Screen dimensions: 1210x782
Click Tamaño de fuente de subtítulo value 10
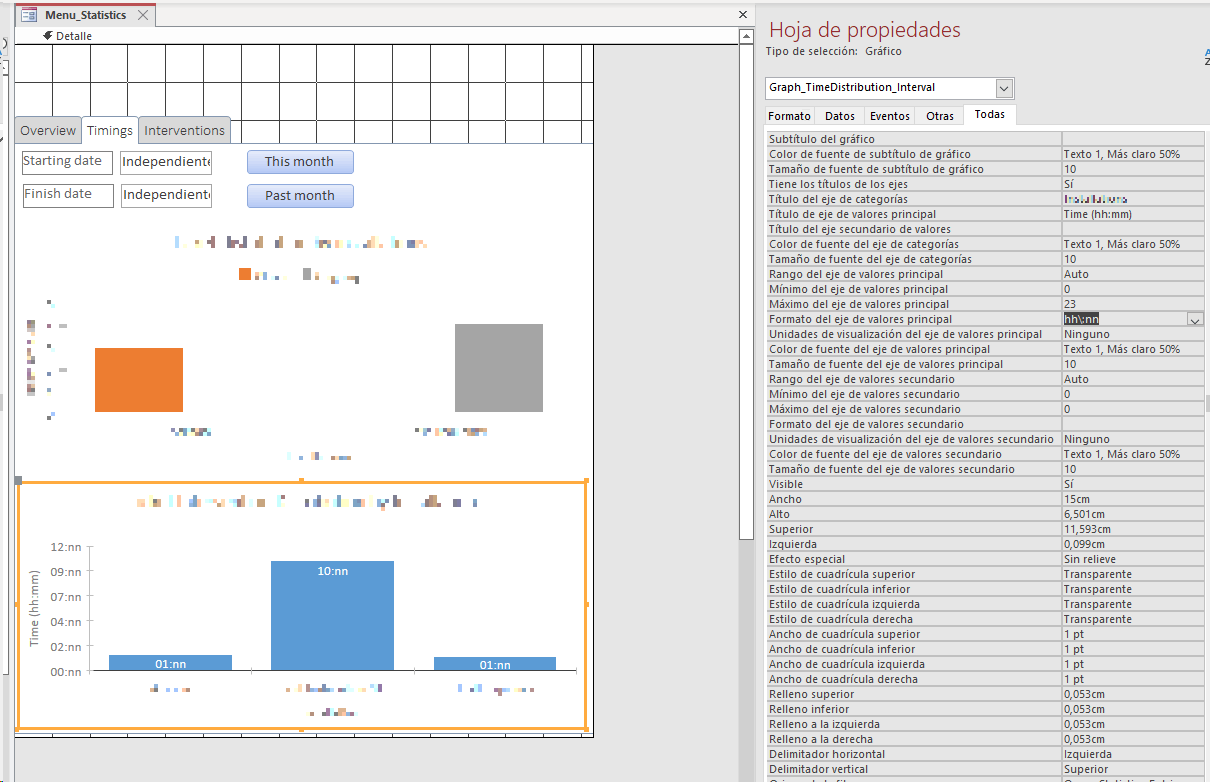tap(1133, 169)
